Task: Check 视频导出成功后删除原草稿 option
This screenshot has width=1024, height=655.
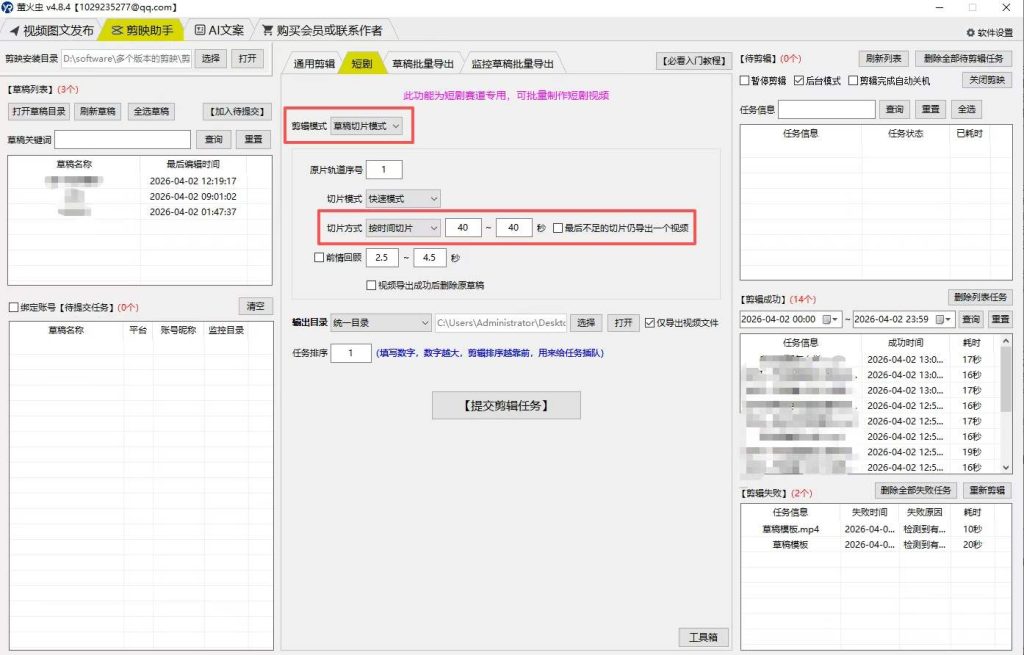Action: coord(371,285)
